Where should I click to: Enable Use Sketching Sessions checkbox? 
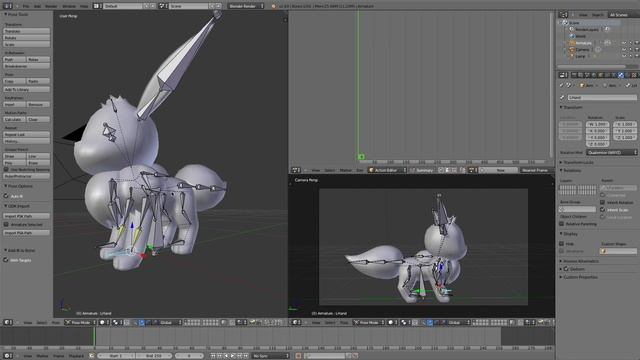6,169
